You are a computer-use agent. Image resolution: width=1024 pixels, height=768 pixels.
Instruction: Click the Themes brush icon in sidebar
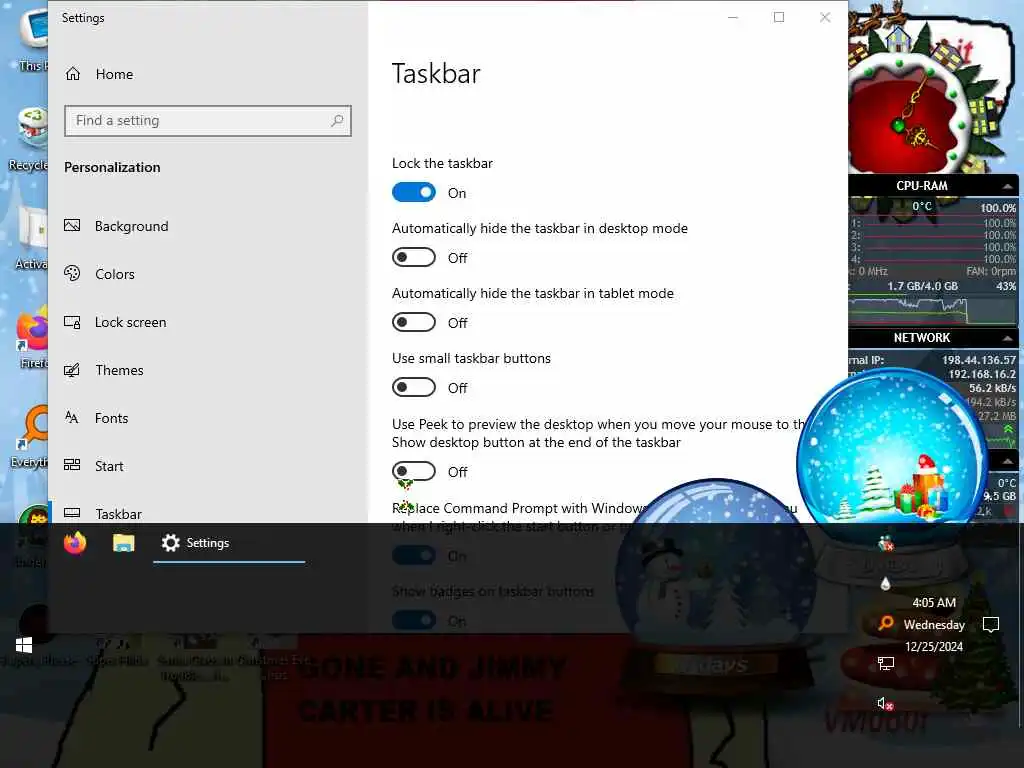(x=72, y=370)
